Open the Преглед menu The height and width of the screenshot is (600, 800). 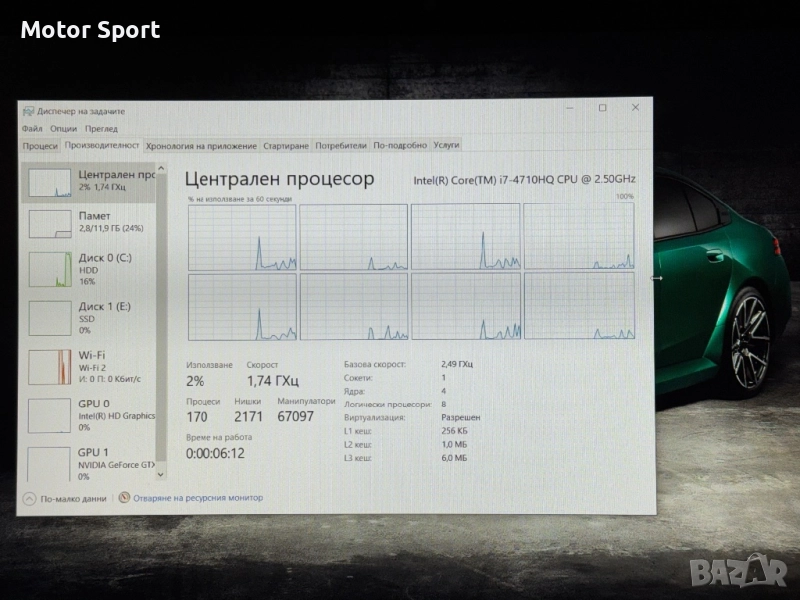tap(101, 128)
